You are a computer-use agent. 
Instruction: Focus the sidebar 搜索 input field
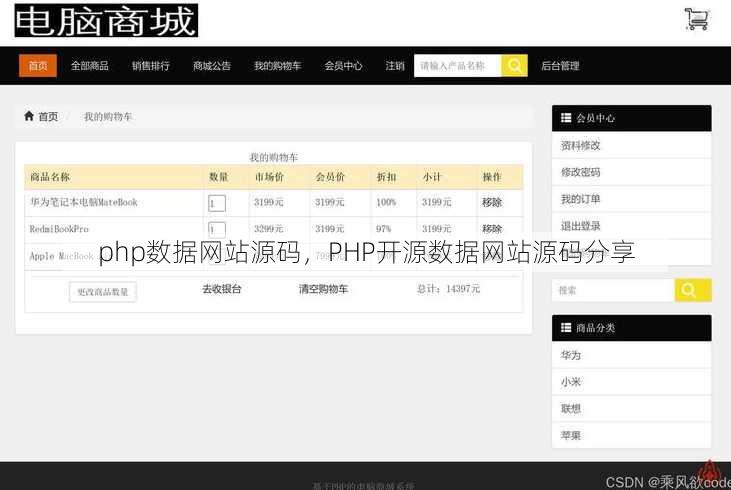pos(613,290)
